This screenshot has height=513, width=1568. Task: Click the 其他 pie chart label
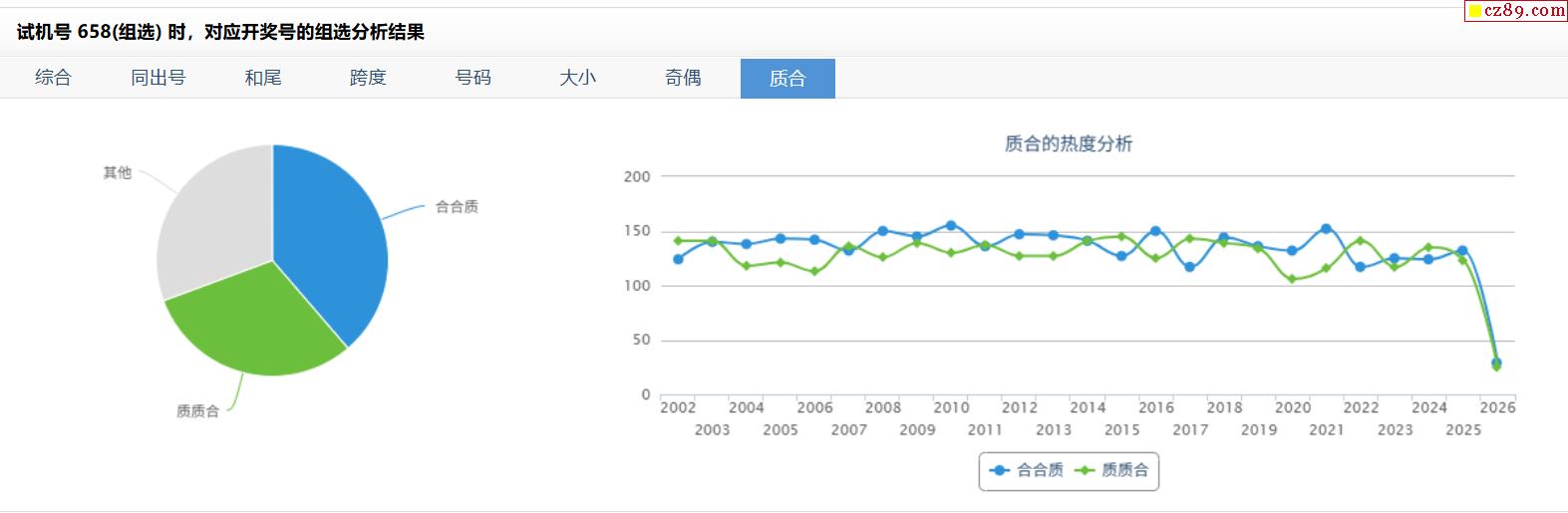pyautogui.click(x=117, y=172)
